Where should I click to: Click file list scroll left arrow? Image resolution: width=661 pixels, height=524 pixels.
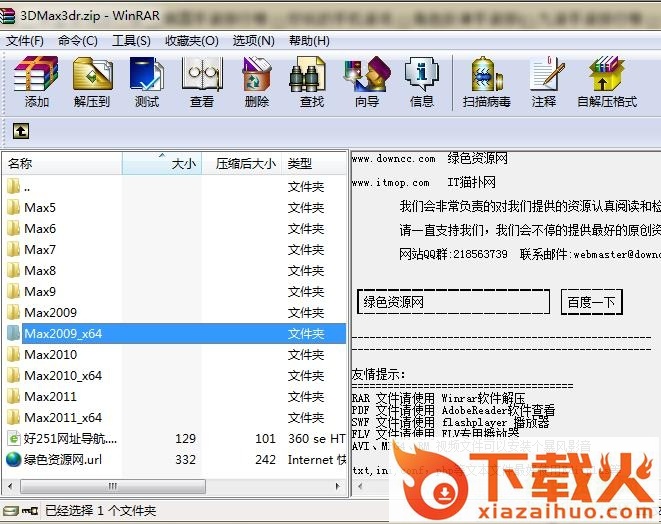(11, 486)
